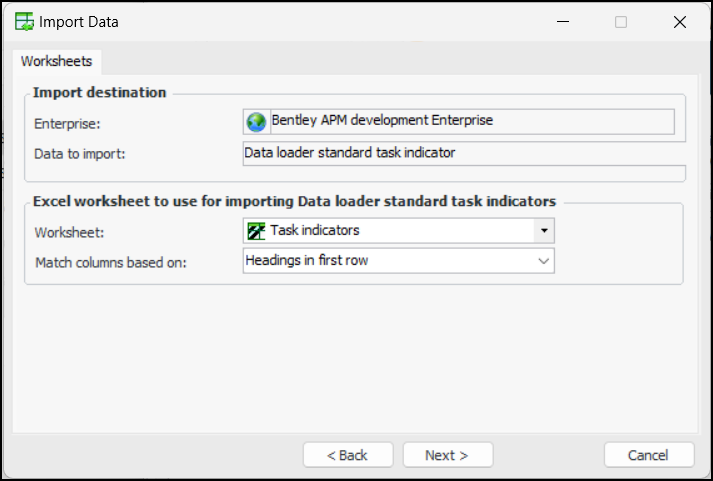Go back with the Back button
The width and height of the screenshot is (713, 481).
(347, 455)
